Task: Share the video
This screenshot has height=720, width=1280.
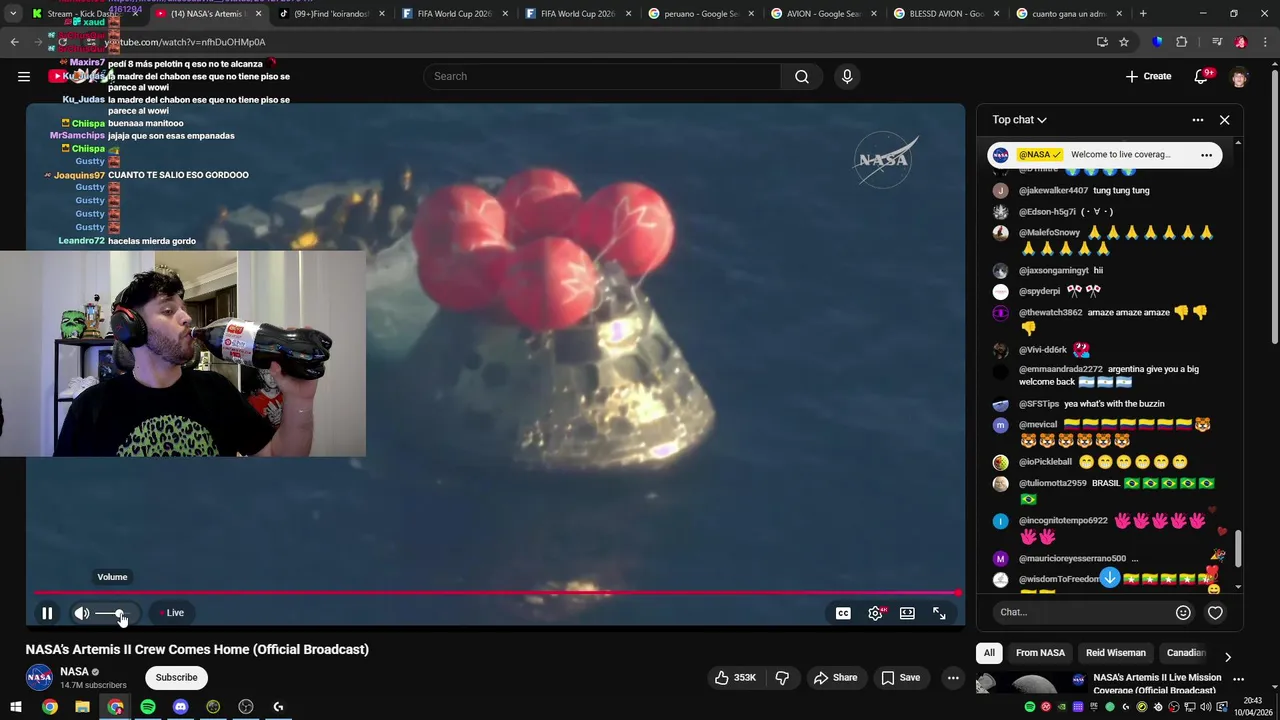Action: coord(835,678)
